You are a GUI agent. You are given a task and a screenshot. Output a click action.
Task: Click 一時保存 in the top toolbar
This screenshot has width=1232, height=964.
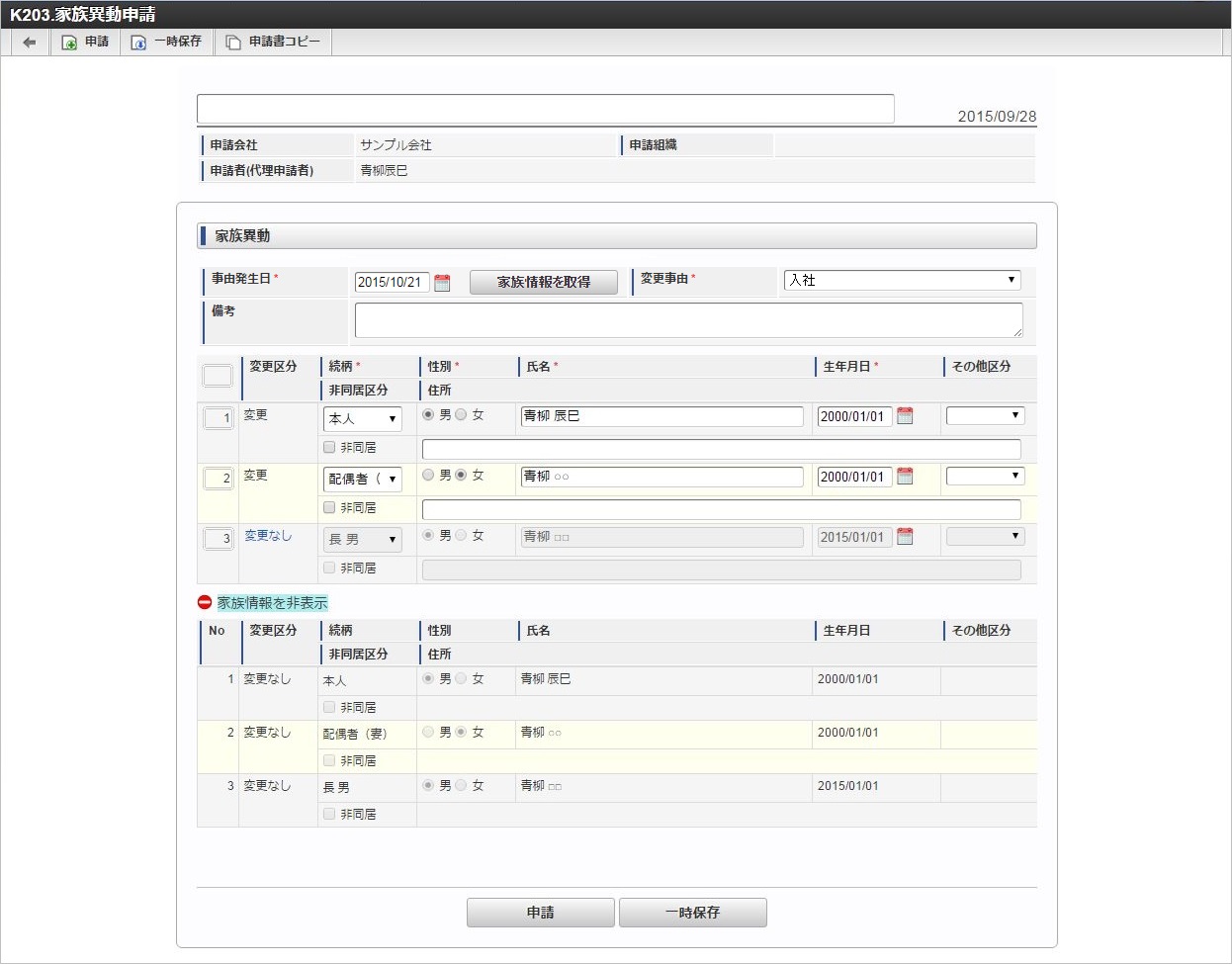pos(167,42)
